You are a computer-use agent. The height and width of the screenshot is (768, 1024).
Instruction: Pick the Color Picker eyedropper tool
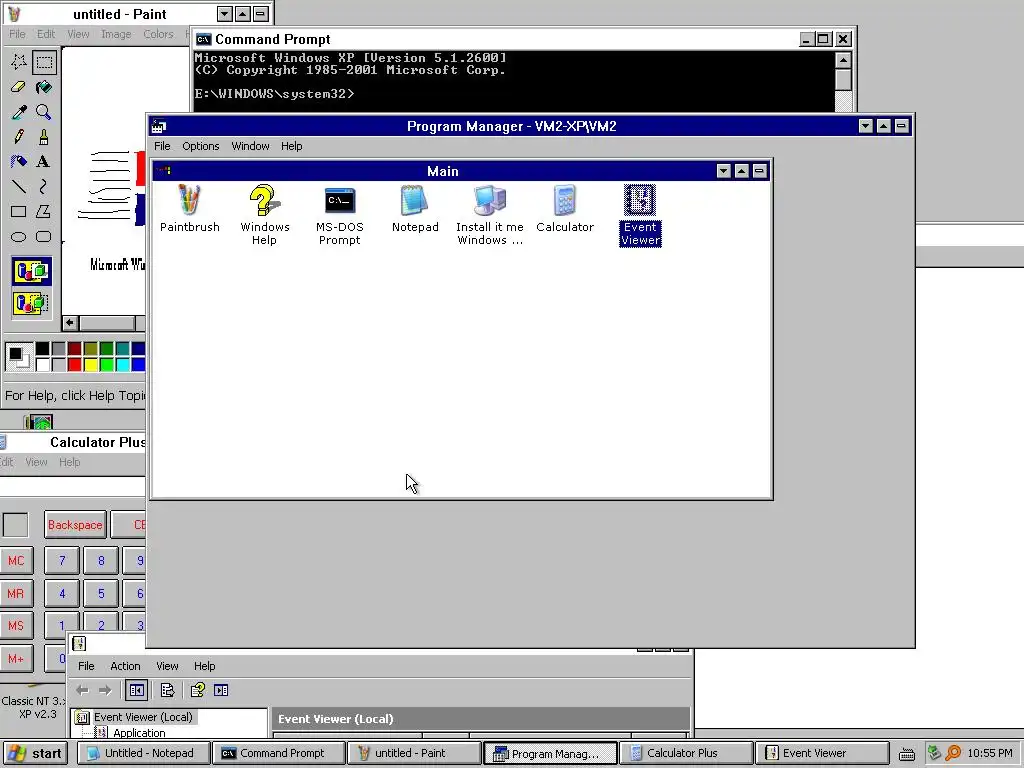tap(19, 112)
